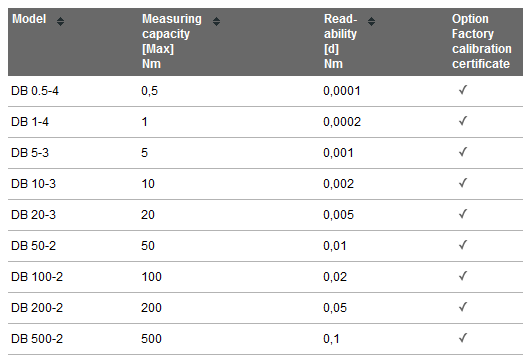523x361 pixels.
Task: Click the DB 1-4 calibration checkmark
Action: pyautogui.click(x=463, y=121)
